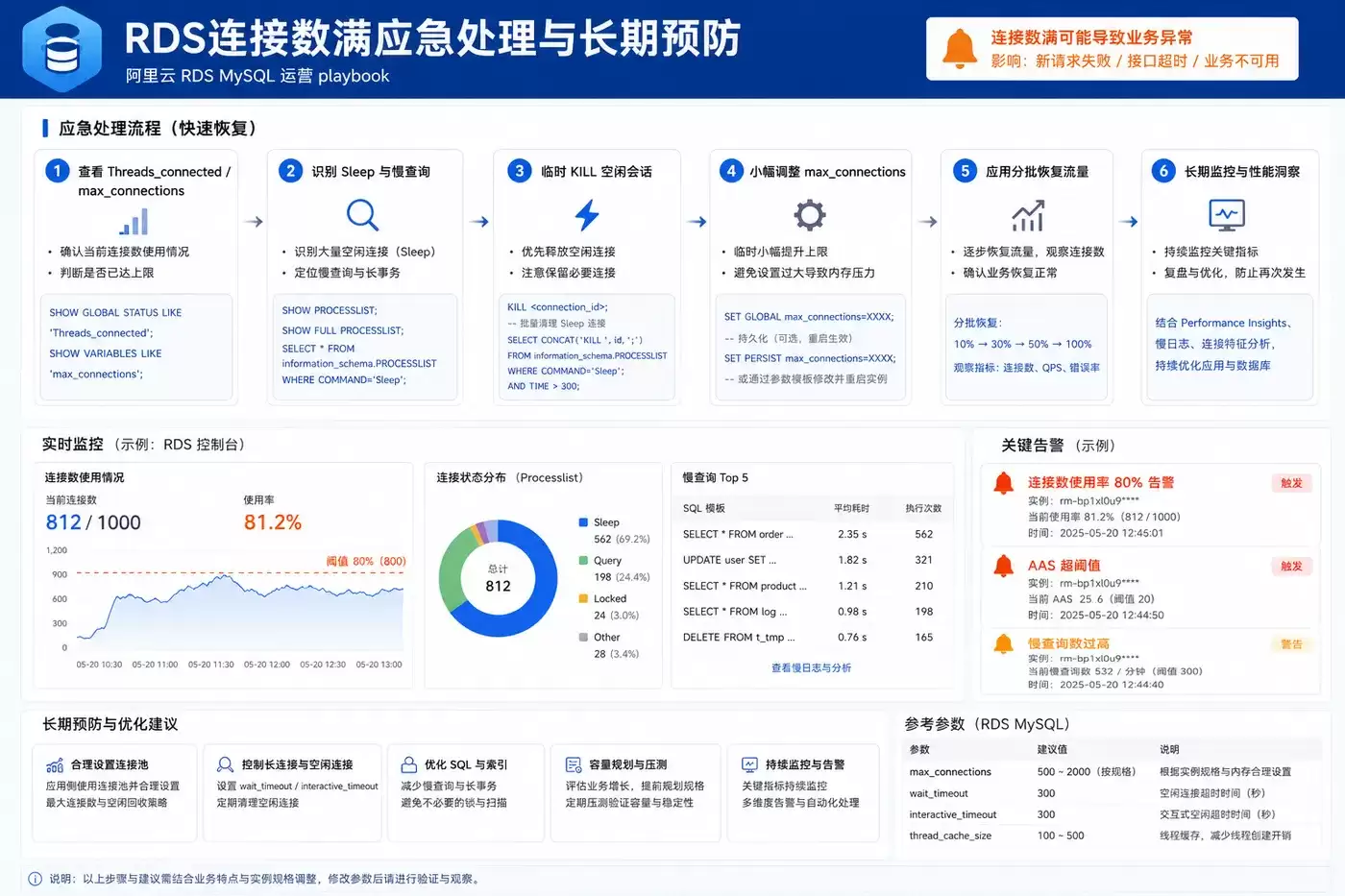Viewport: 1345px width, 896px height.
Task: Click the lightning bolt icon under 临时 KILL 空闲会话
Action: (587, 214)
